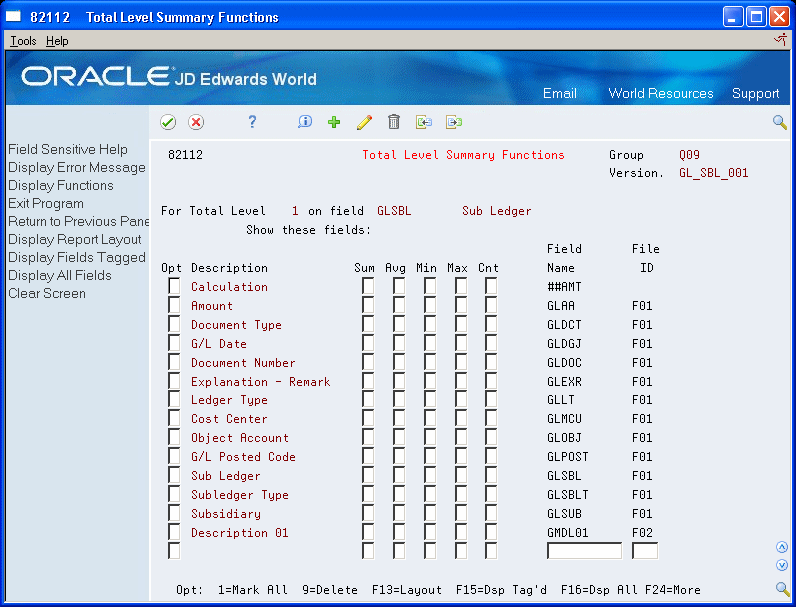796x607 pixels.
Task: Click Opt field for Ledger Type row
Action: [174, 399]
